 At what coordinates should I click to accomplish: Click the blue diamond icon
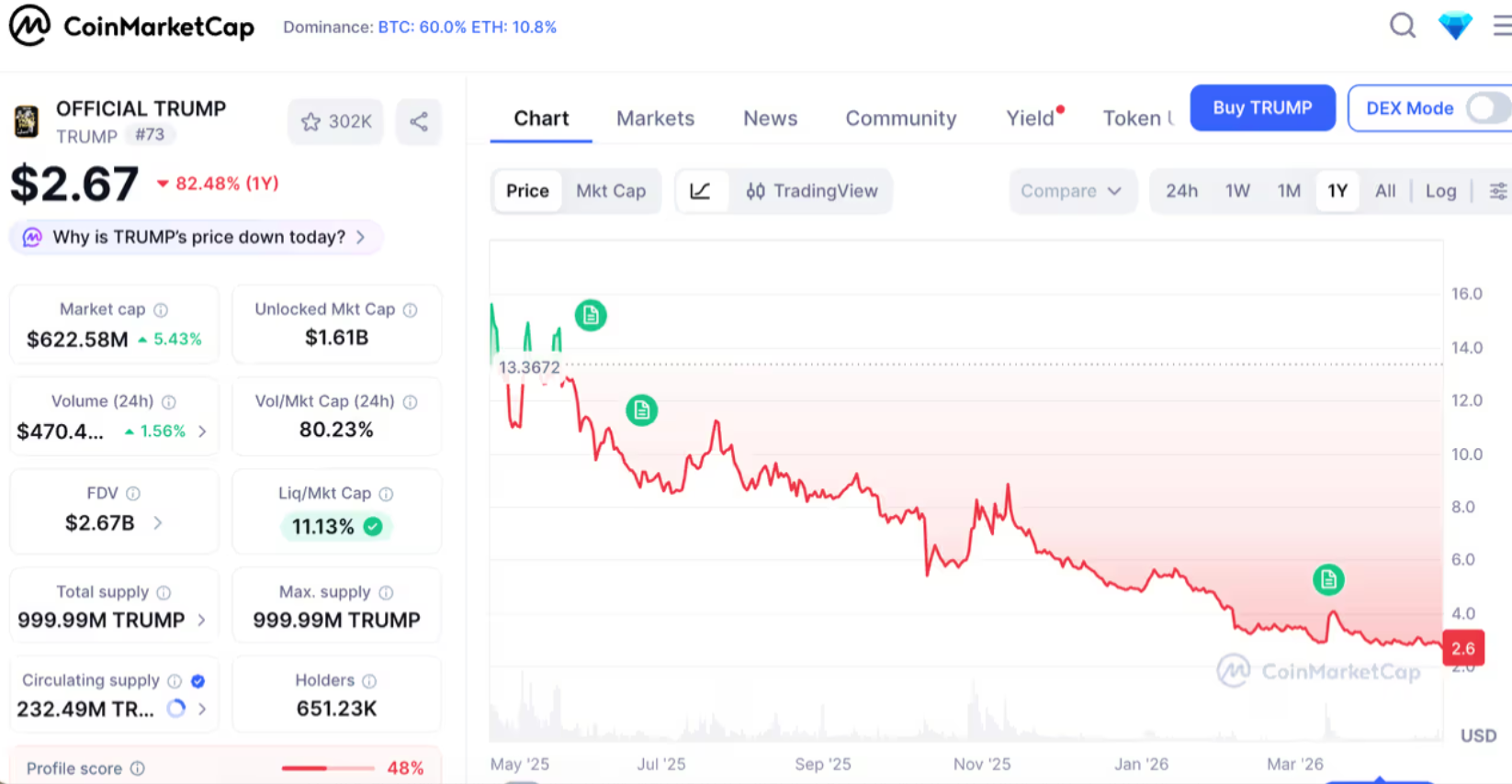point(1455,26)
